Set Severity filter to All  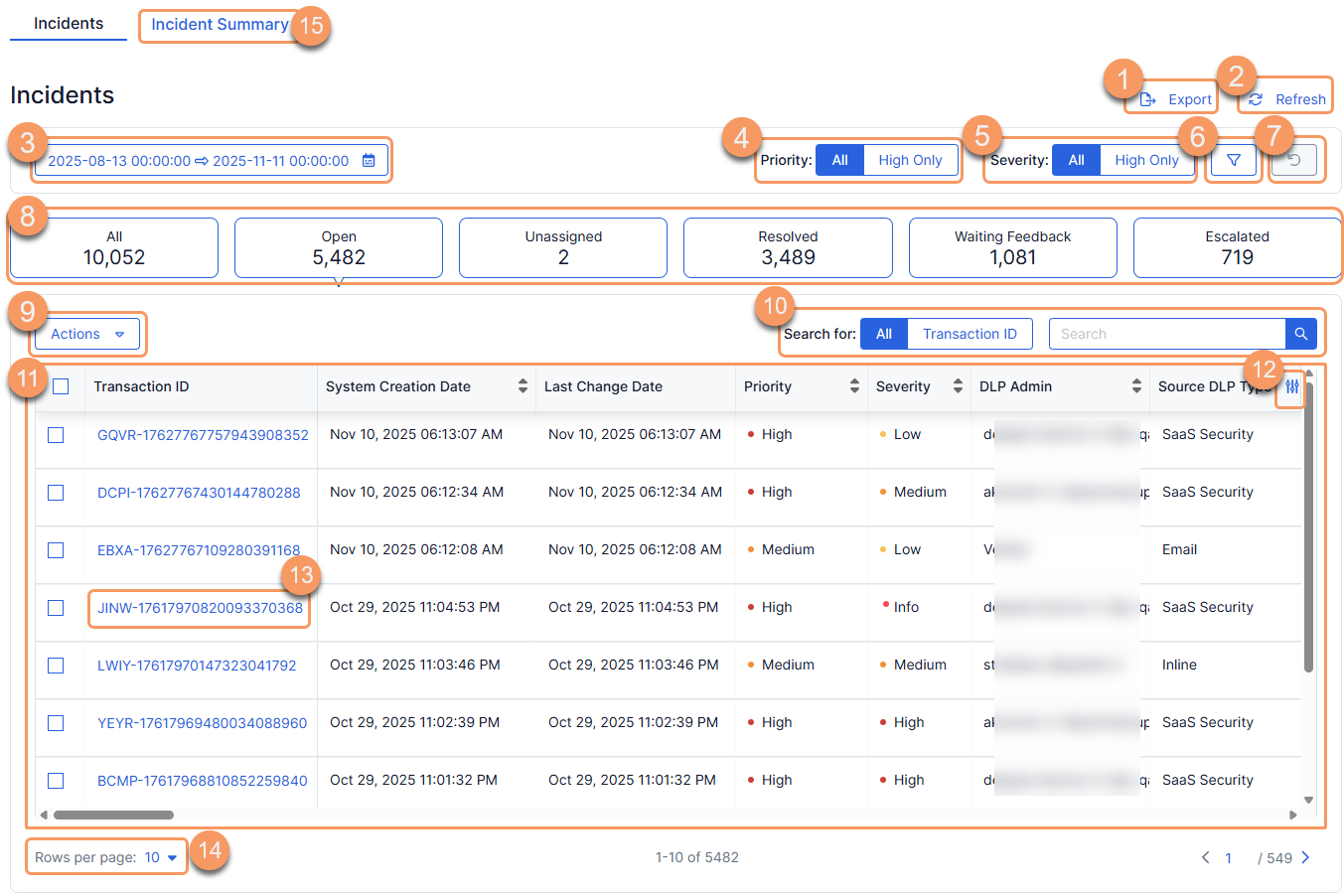1078,160
